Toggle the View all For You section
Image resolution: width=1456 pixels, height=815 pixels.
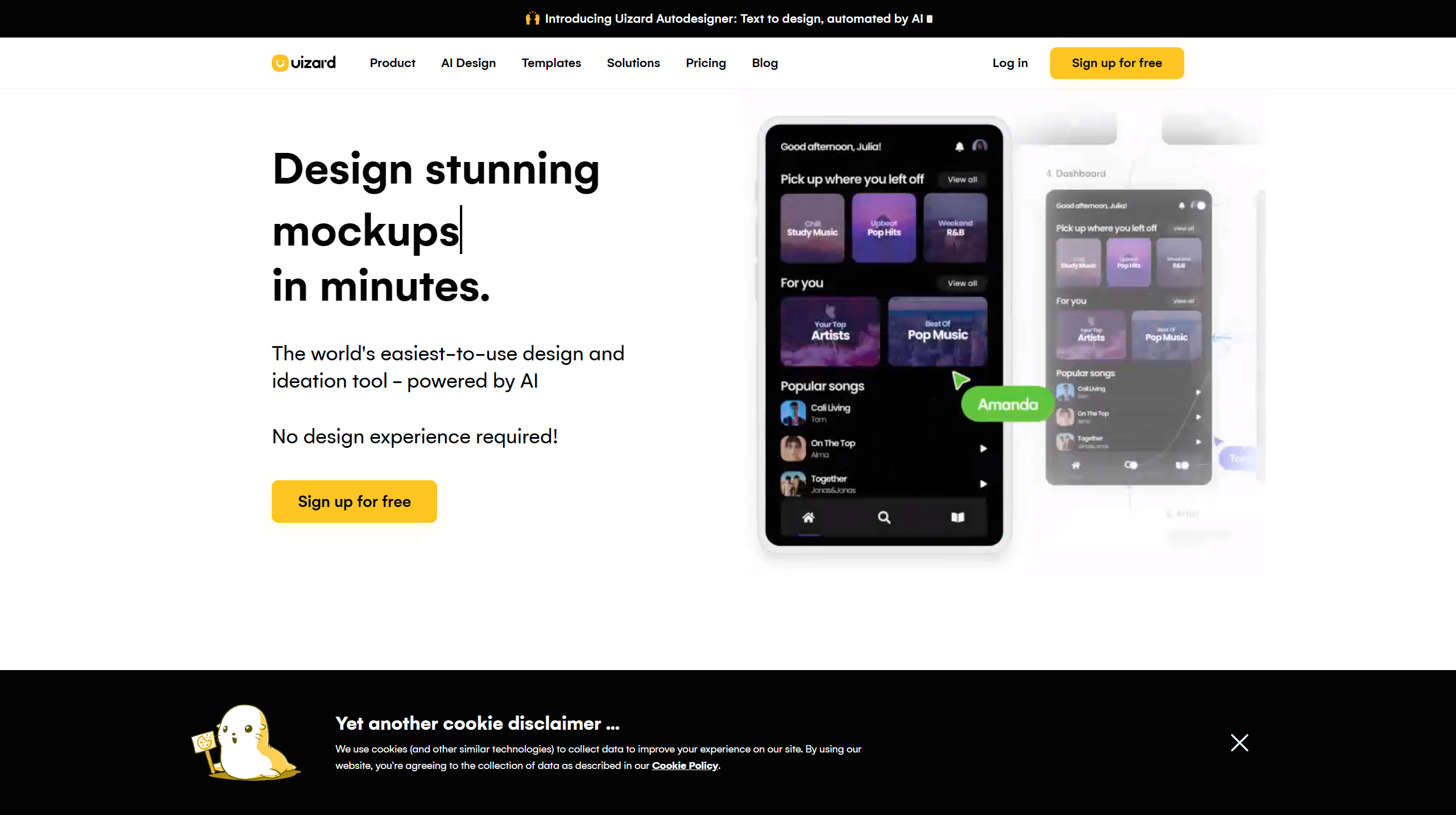(x=962, y=283)
